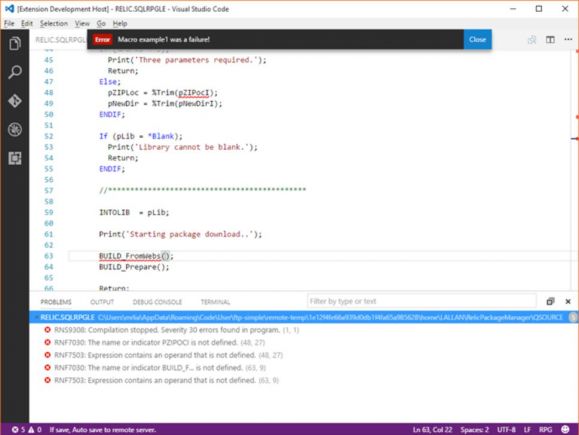The width and height of the screenshot is (579, 435).
Task: Click the LF line ending status entry
Action: 527,429
